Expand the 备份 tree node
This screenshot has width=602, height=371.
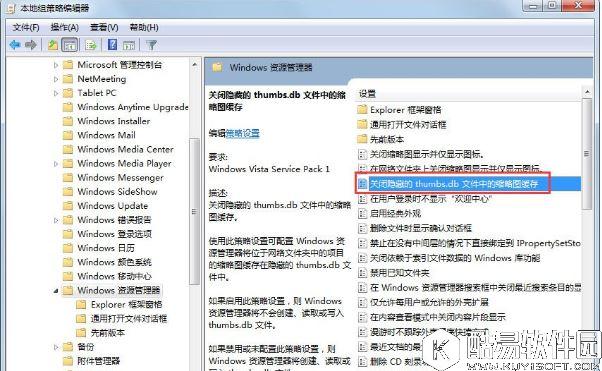[x=56, y=347]
